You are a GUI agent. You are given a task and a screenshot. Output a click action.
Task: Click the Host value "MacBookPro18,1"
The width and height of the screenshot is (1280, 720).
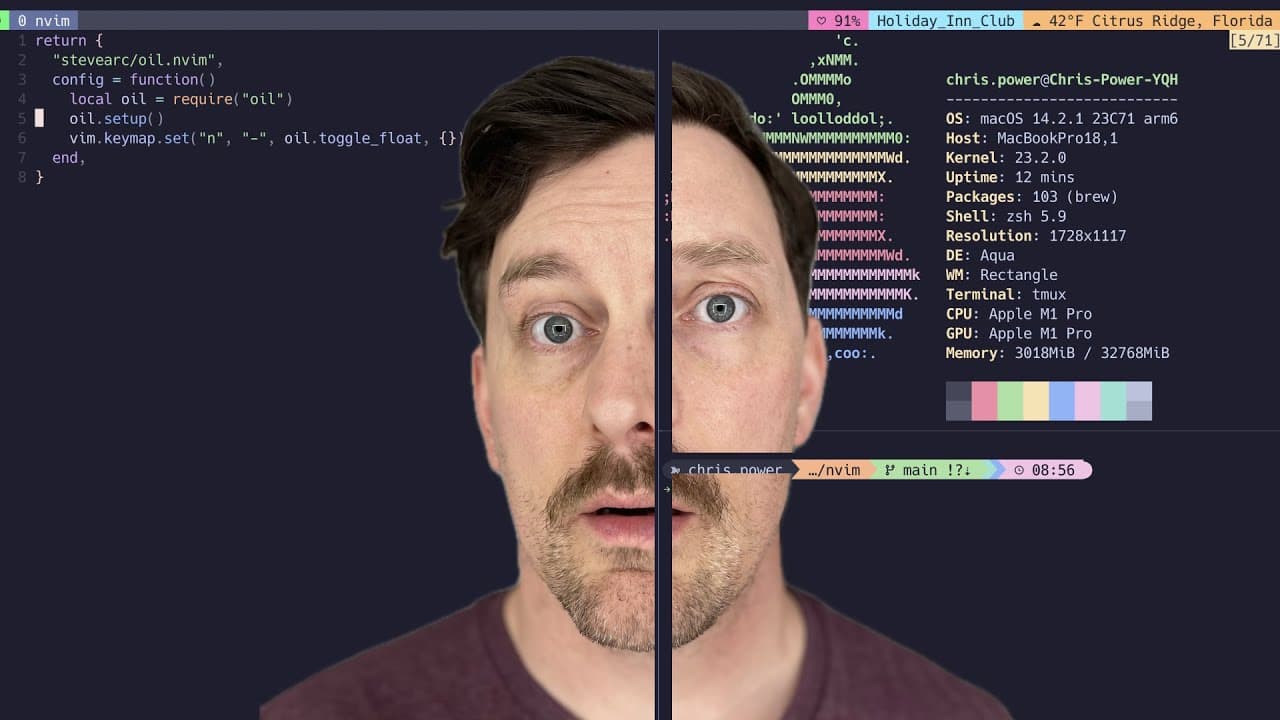tap(1058, 138)
